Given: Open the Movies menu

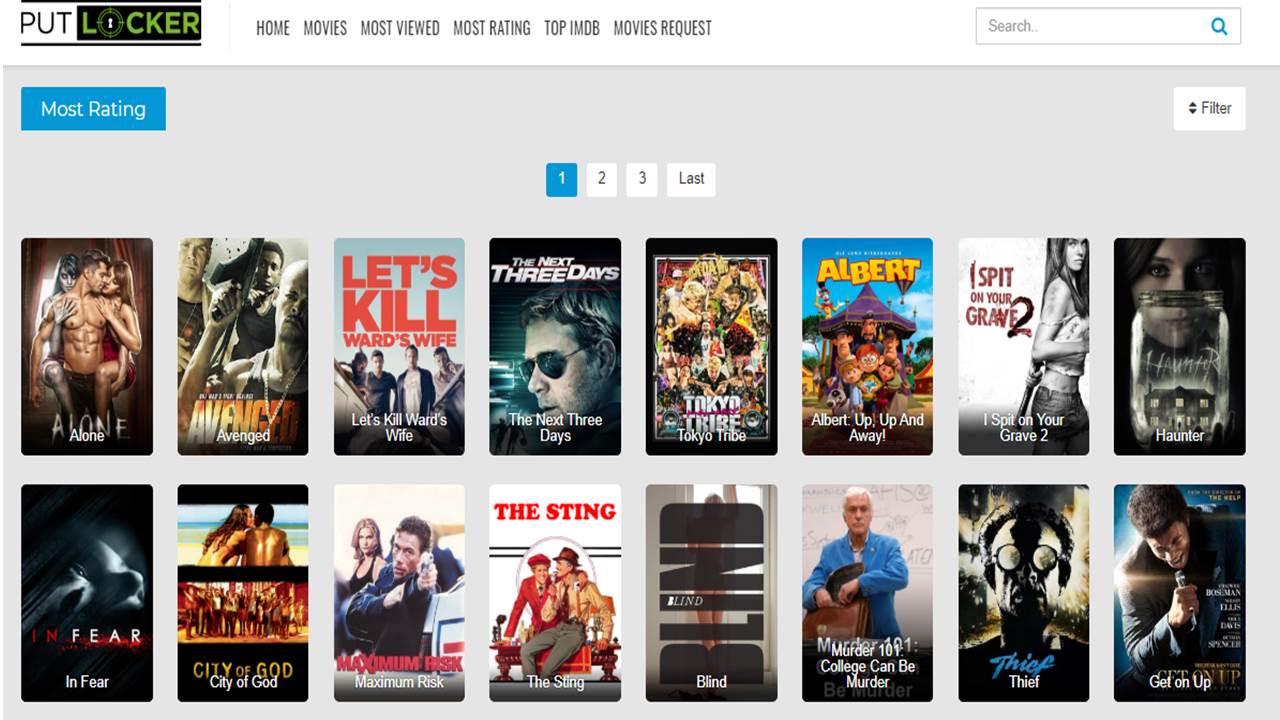Looking at the screenshot, I should click(325, 28).
